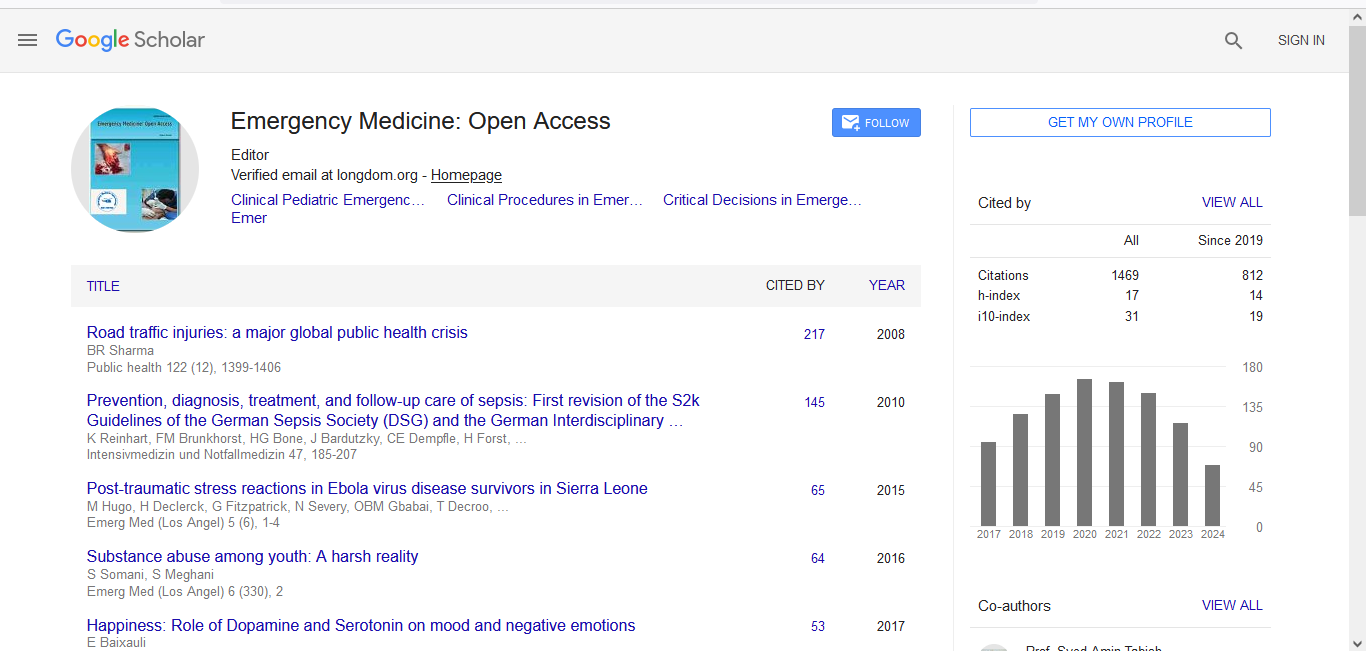Open Clinical Pediatric Emergency interest tag

(328, 200)
